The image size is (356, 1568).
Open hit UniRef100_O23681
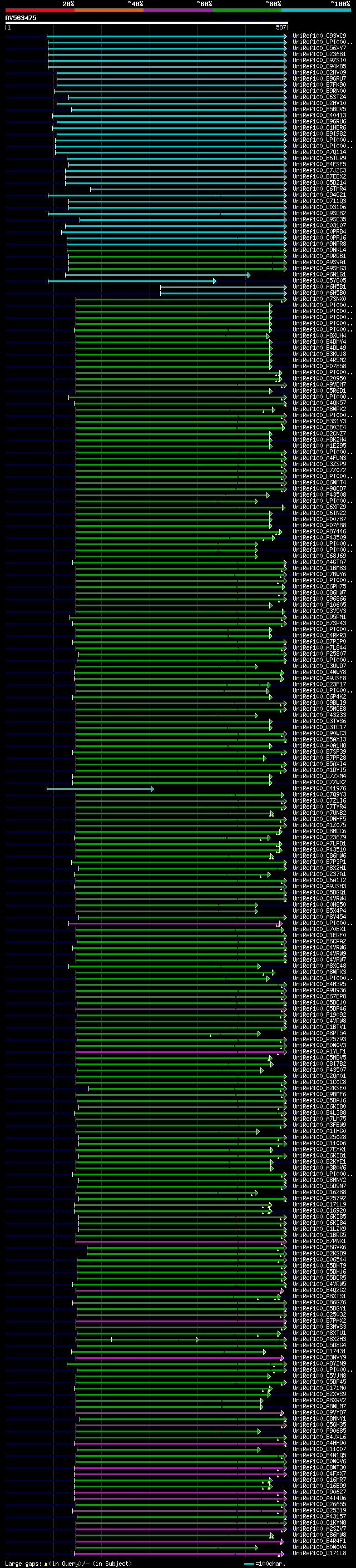pos(319,54)
